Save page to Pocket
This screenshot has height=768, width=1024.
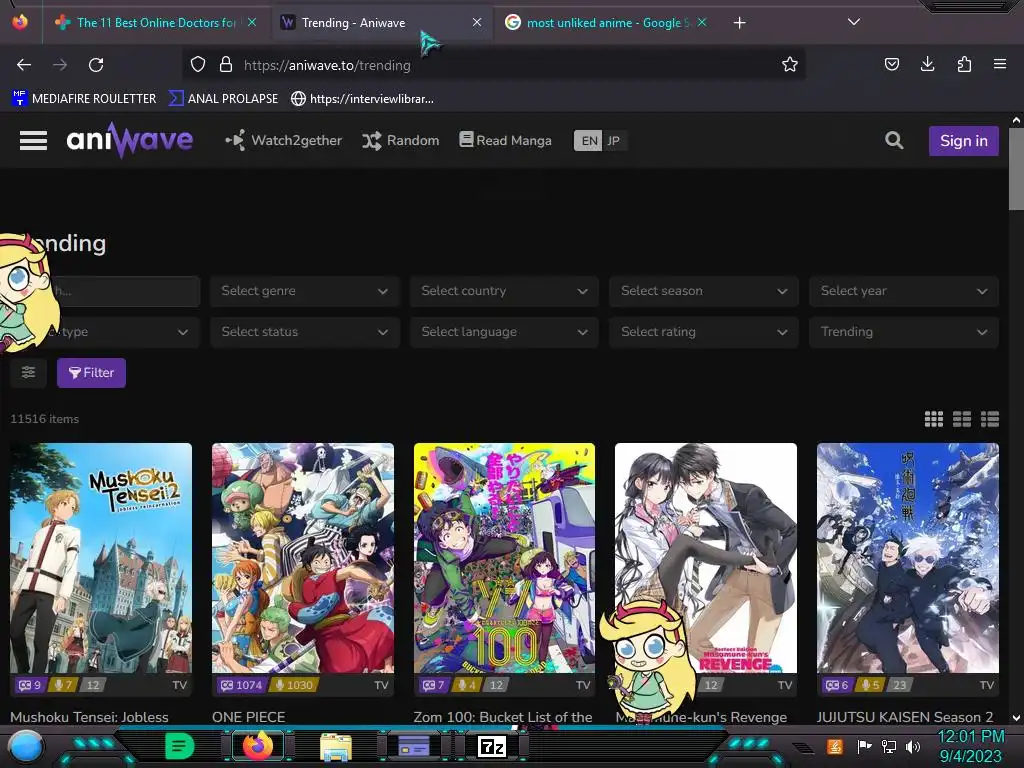tap(892, 64)
